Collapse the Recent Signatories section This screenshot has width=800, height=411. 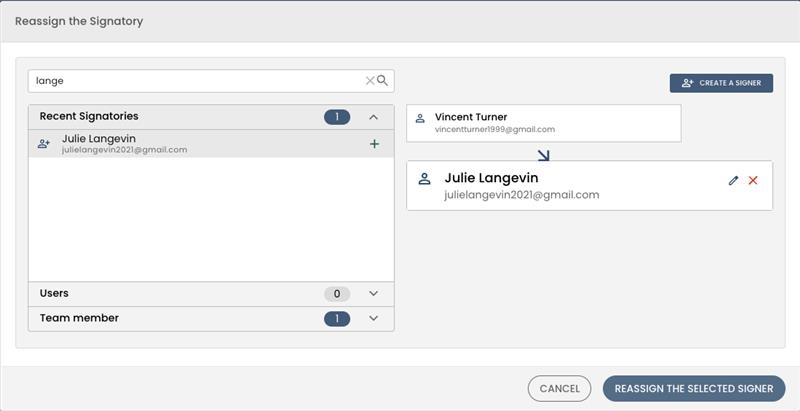pyautogui.click(x=373, y=117)
